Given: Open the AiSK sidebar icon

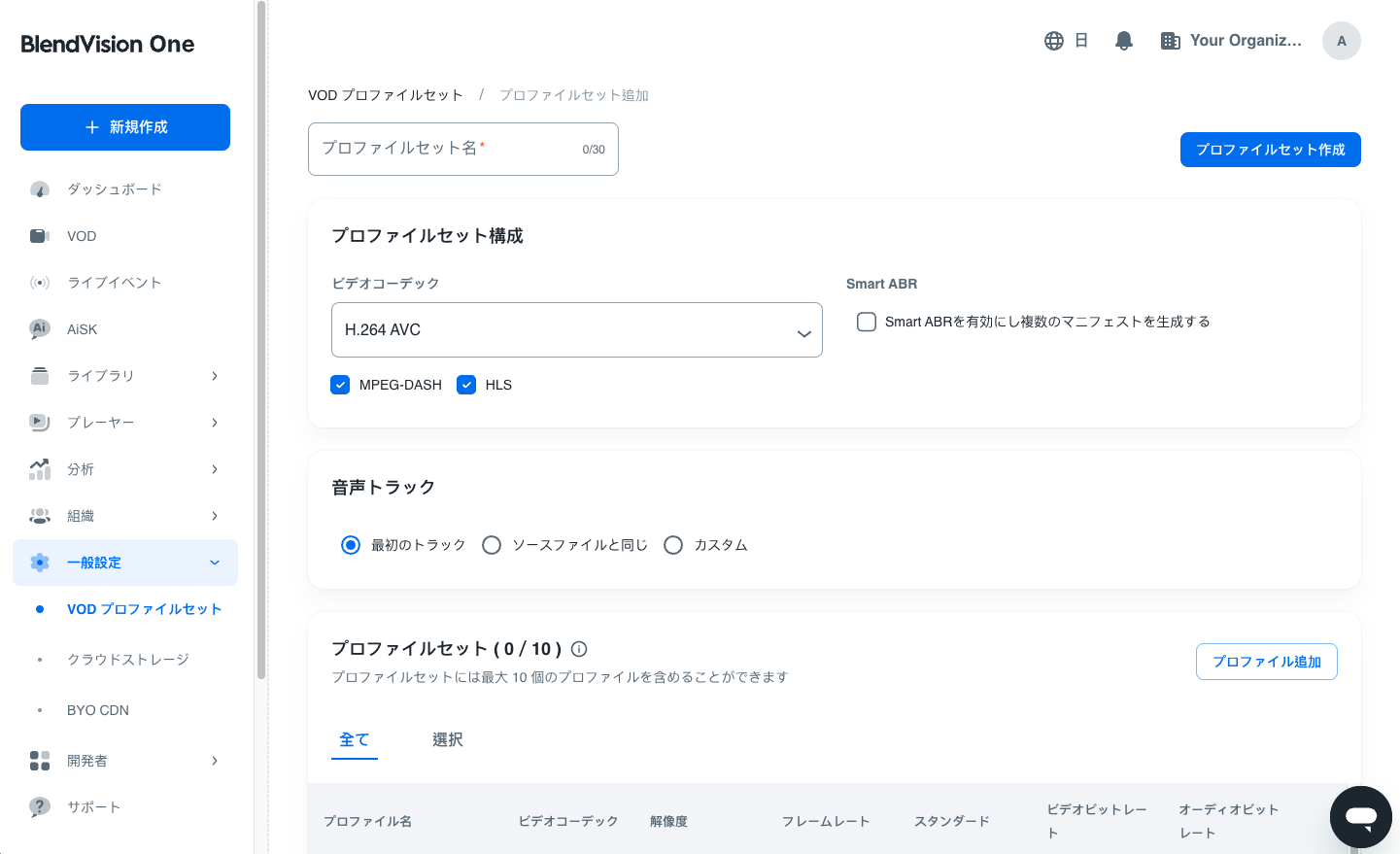Looking at the screenshot, I should 40,329.
